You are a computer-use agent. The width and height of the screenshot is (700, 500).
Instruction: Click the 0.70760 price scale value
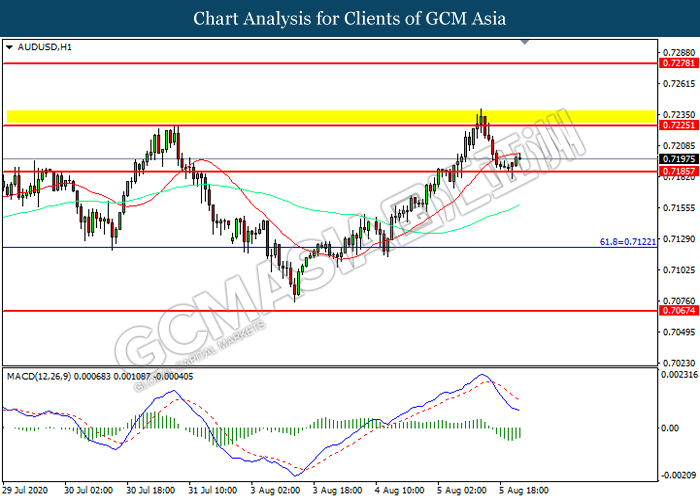point(679,300)
